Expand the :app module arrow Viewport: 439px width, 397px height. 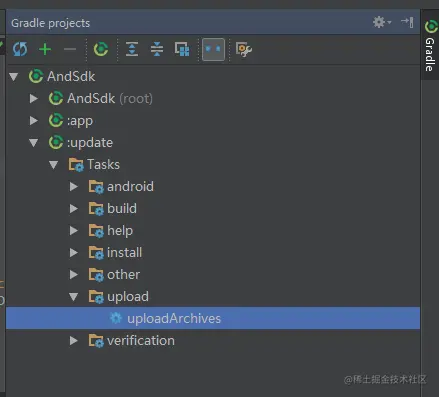(34, 120)
